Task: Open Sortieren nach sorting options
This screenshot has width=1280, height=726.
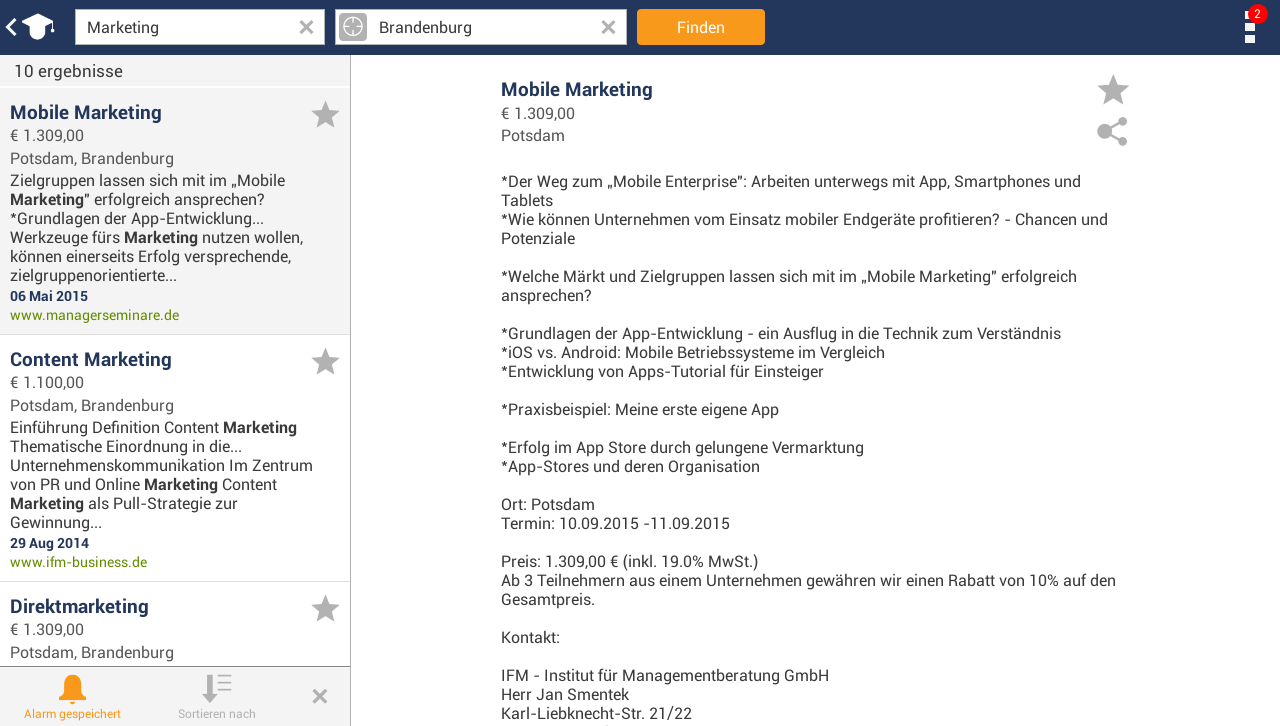Action: click(217, 696)
